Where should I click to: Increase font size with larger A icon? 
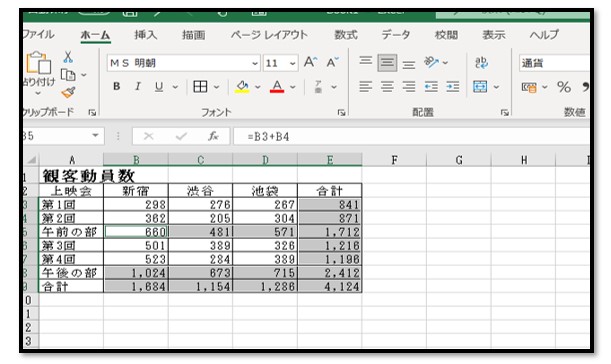(310, 62)
